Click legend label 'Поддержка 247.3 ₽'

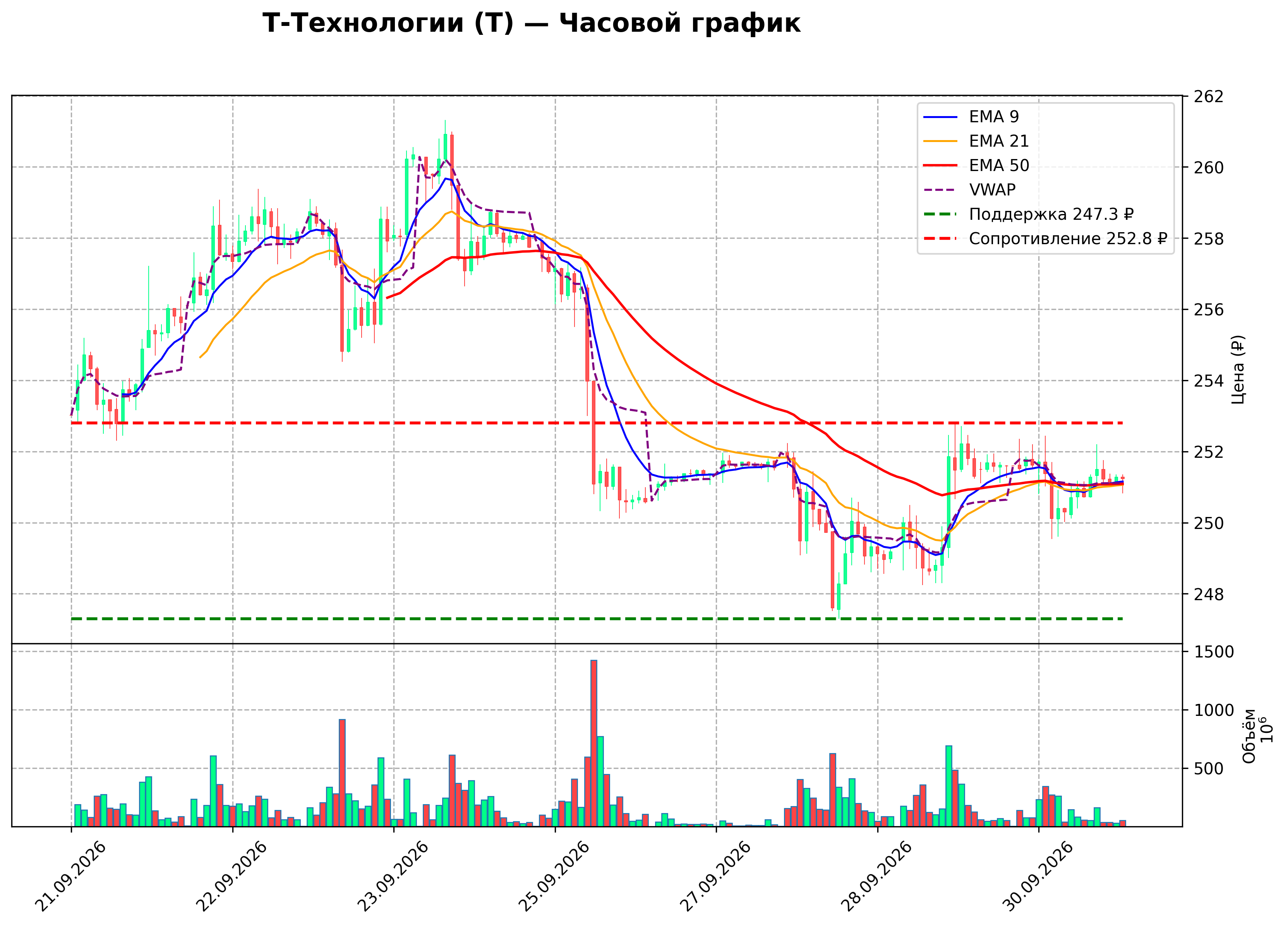coord(1051,215)
